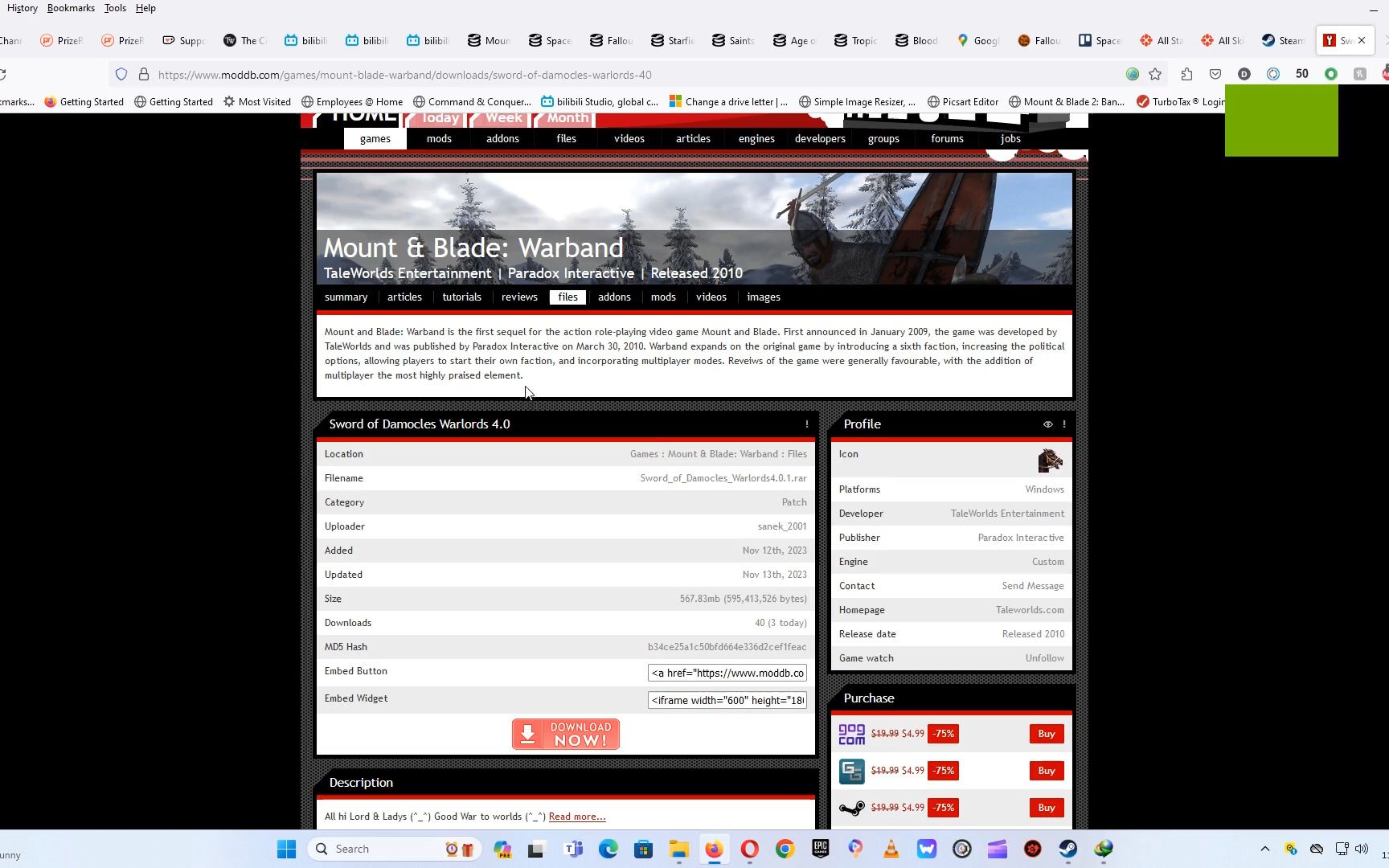Open the green globe translate icon in the address bar

[1133, 75]
